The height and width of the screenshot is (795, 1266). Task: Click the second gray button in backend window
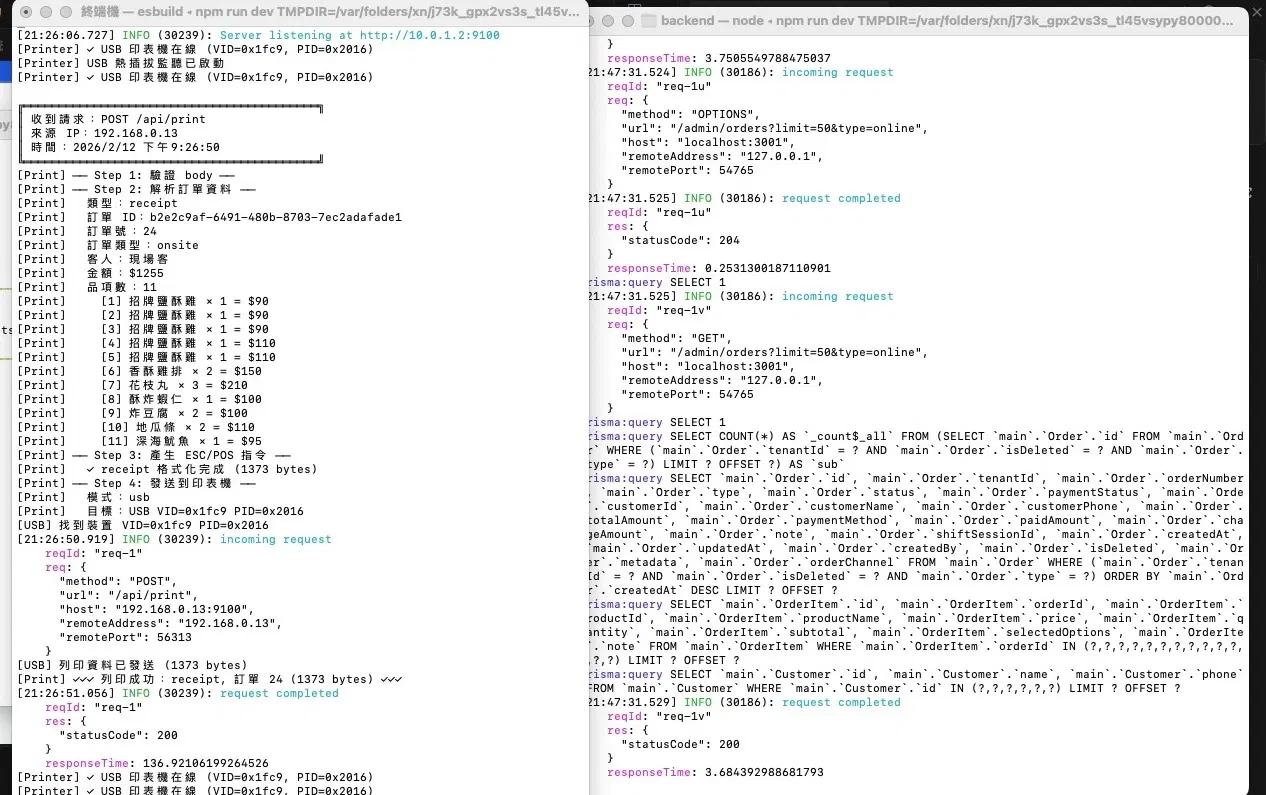(x=626, y=21)
